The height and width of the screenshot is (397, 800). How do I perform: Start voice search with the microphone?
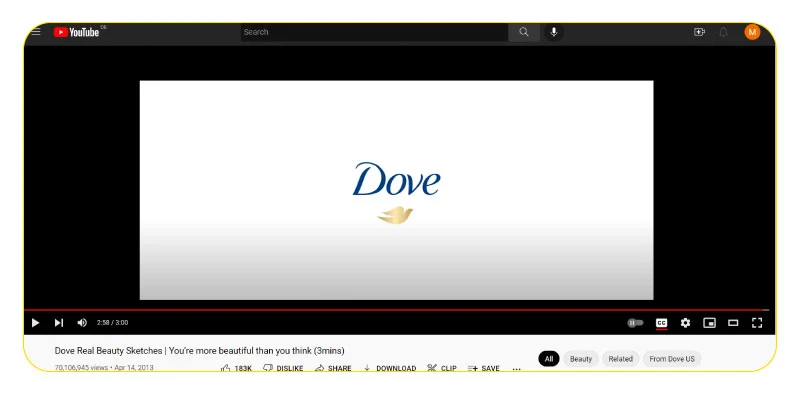click(554, 32)
